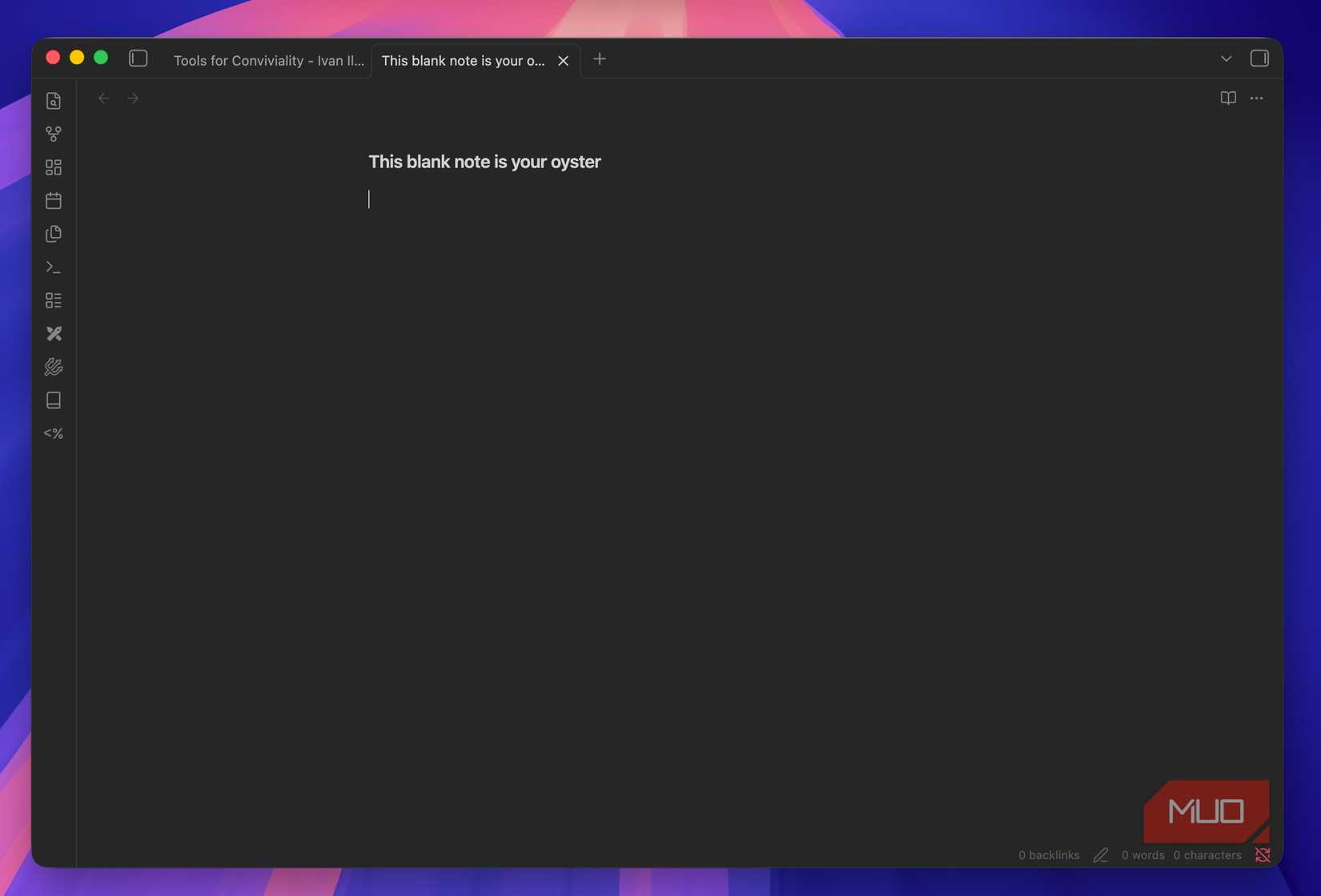Click the templates copy-files icon
The width and height of the screenshot is (1321, 896).
point(54,234)
